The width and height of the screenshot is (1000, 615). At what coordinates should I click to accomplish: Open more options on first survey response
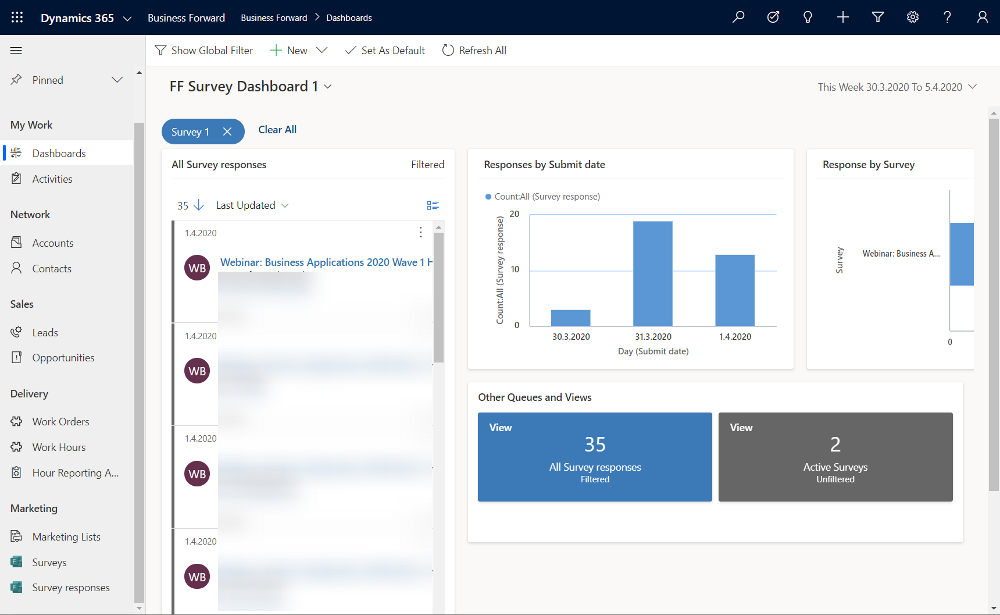click(x=420, y=232)
